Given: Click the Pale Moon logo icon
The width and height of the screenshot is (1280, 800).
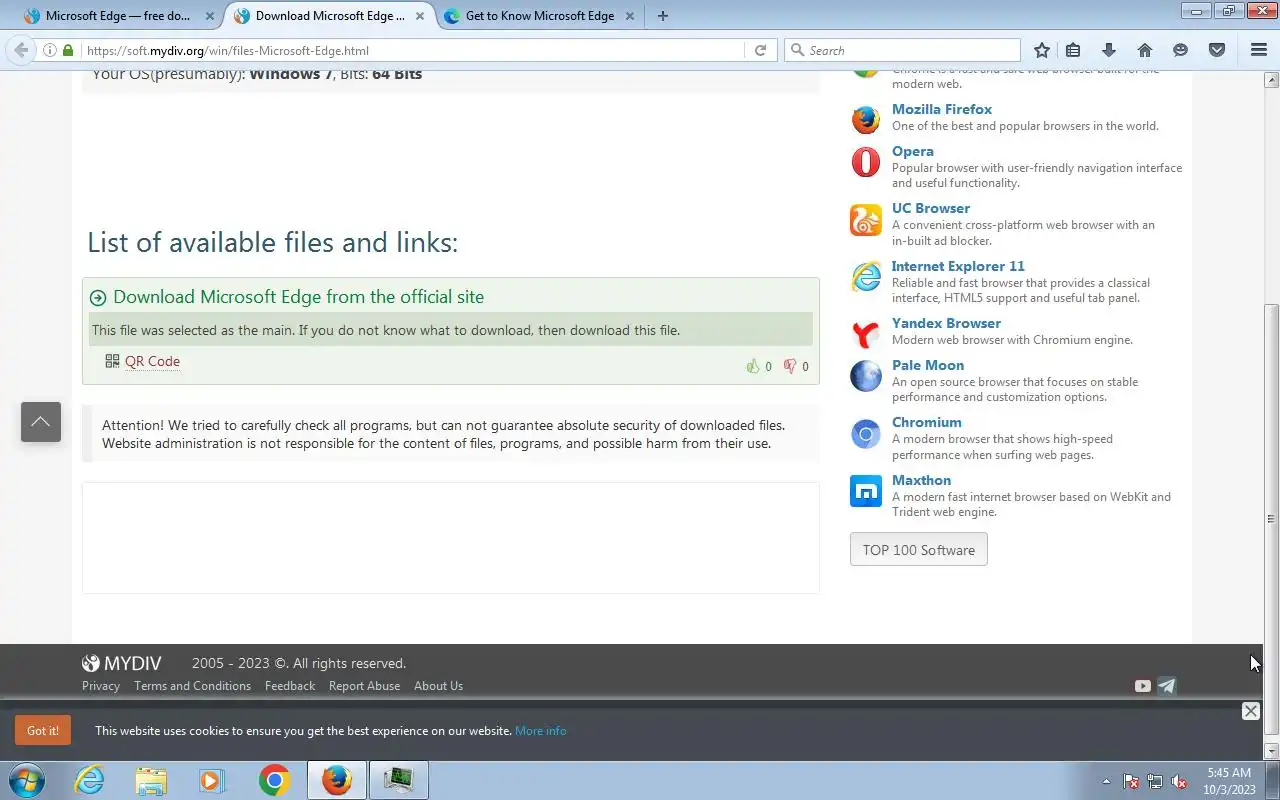Looking at the screenshot, I should click(x=866, y=376).
